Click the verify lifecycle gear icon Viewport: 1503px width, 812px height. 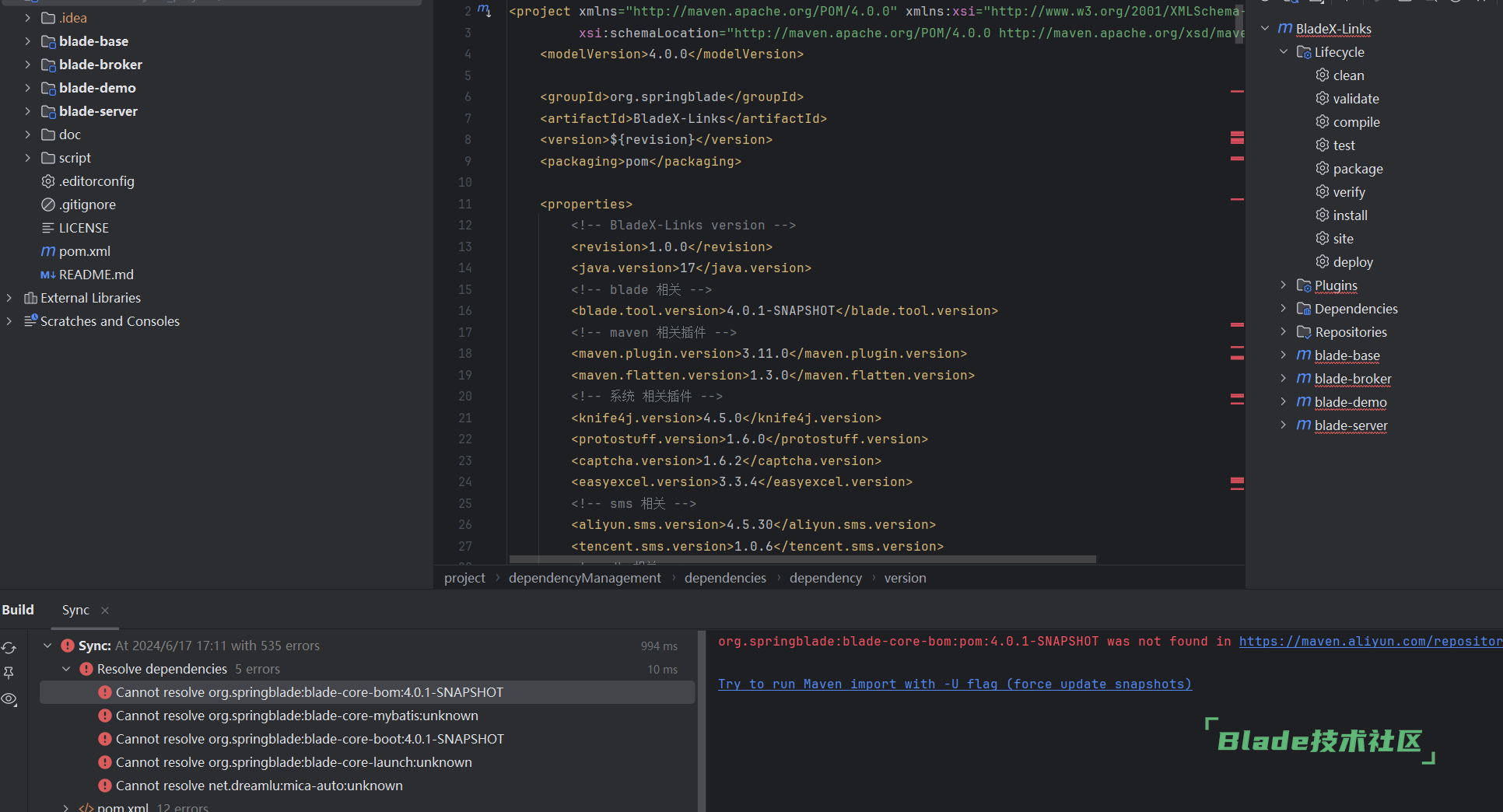tap(1322, 192)
